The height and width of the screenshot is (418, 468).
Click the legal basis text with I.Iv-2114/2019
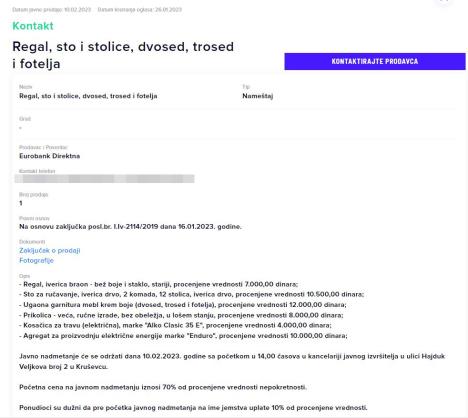[130, 227]
